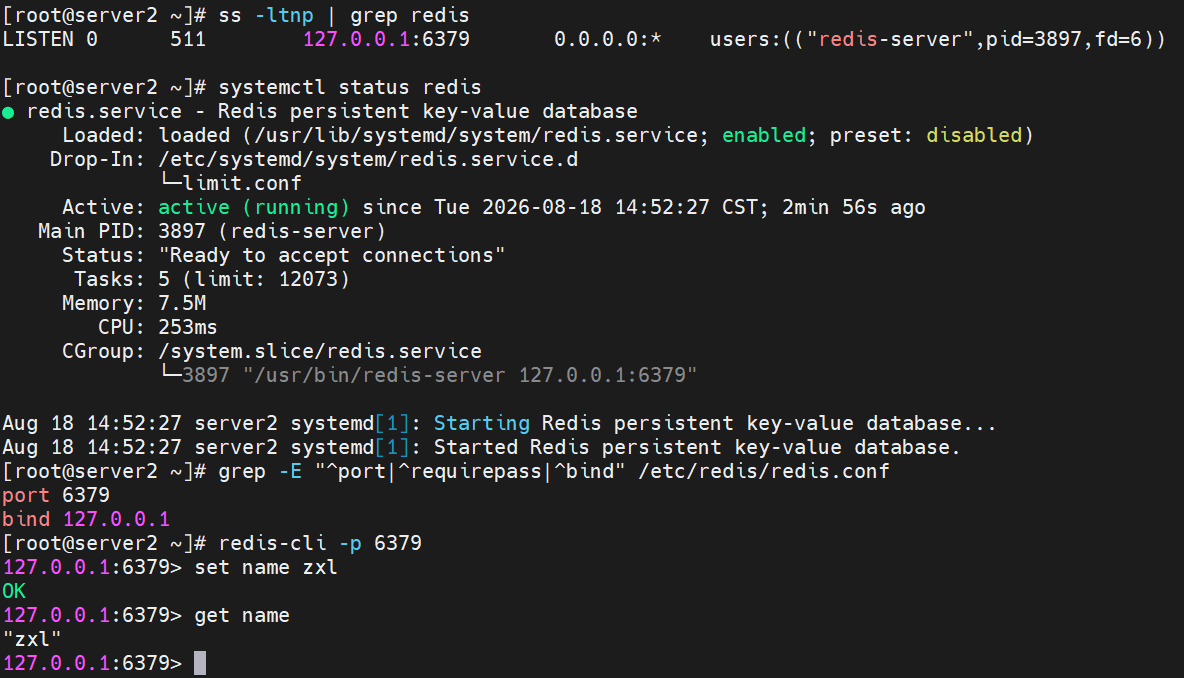Click the 127.0.0.1:6379 address in ss output

click(387, 39)
